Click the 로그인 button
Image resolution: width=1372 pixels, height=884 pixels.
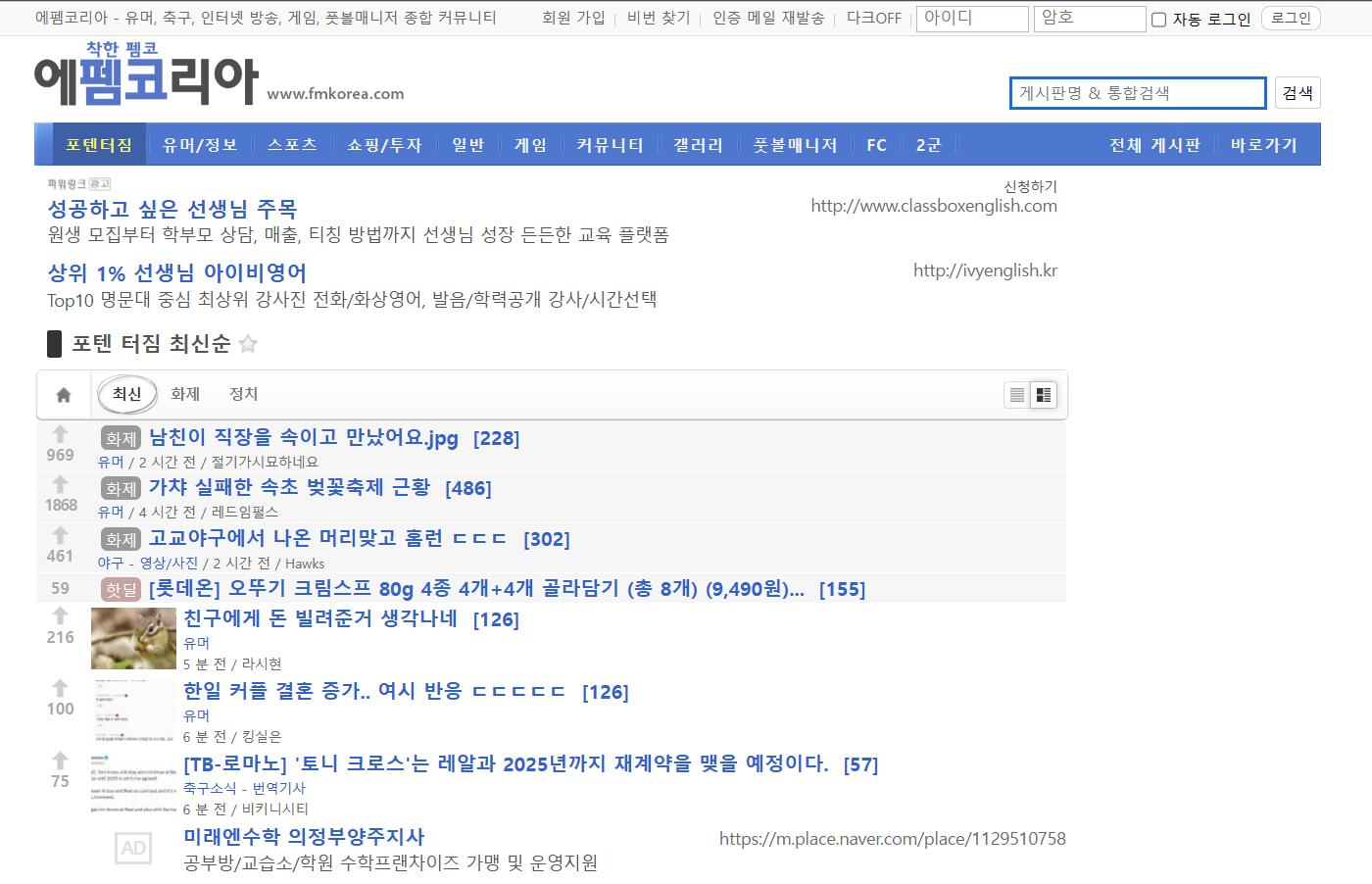(1291, 19)
